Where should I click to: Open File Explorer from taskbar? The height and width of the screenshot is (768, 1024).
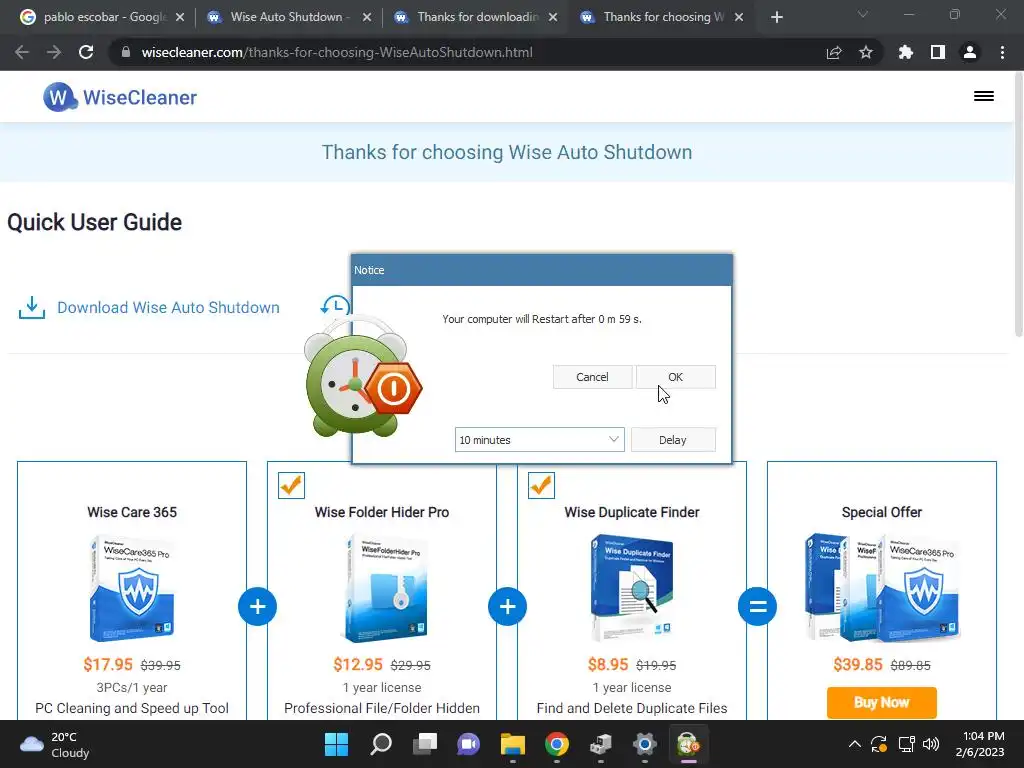click(x=513, y=744)
